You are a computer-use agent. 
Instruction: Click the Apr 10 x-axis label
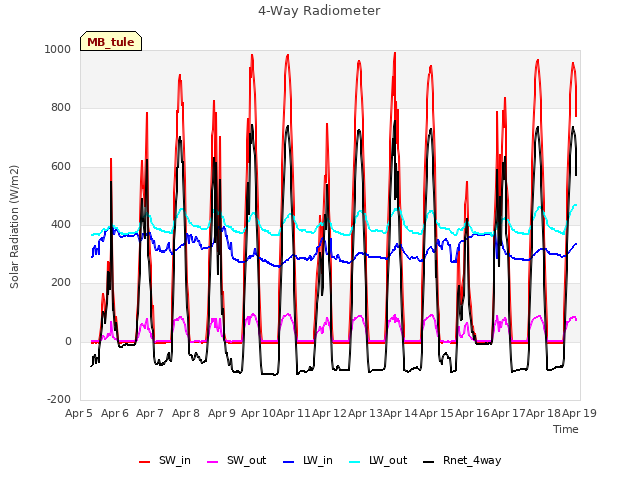[x=258, y=413]
